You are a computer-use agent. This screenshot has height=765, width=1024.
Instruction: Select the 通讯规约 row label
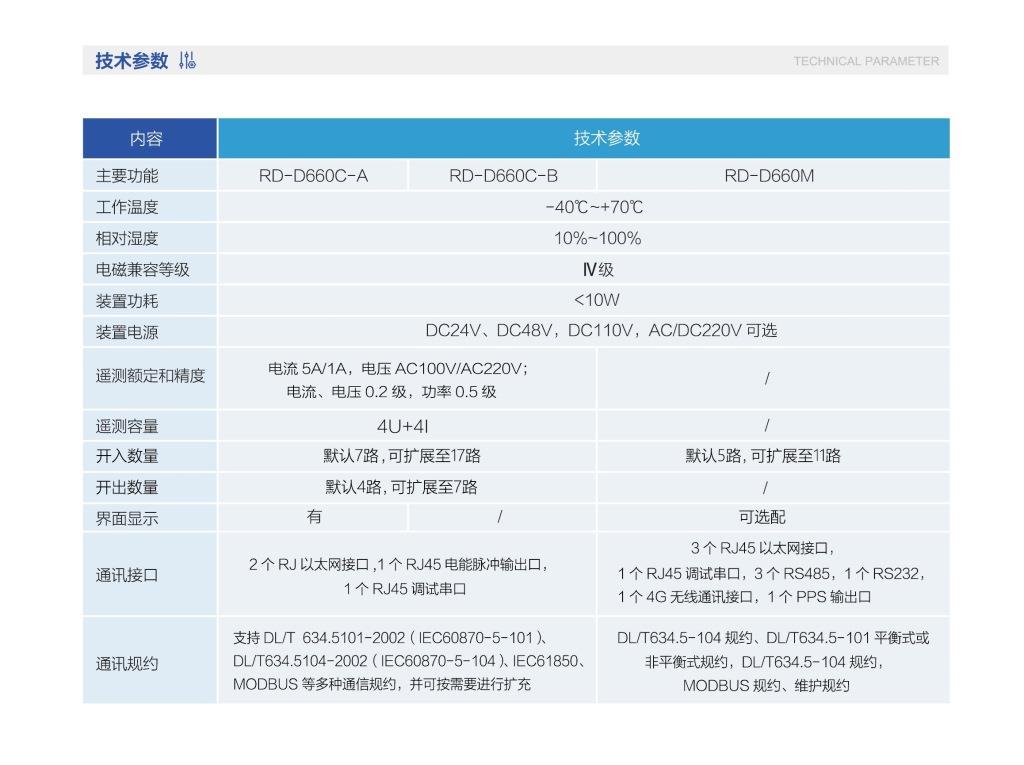(127, 663)
